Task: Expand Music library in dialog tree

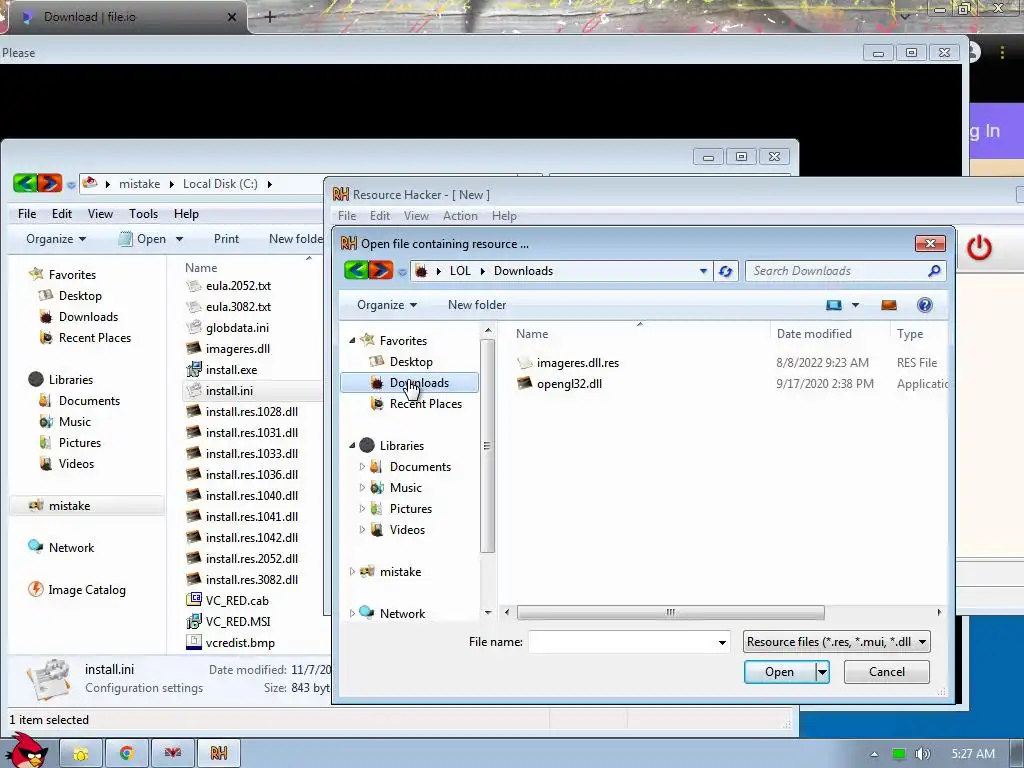Action: [362, 487]
